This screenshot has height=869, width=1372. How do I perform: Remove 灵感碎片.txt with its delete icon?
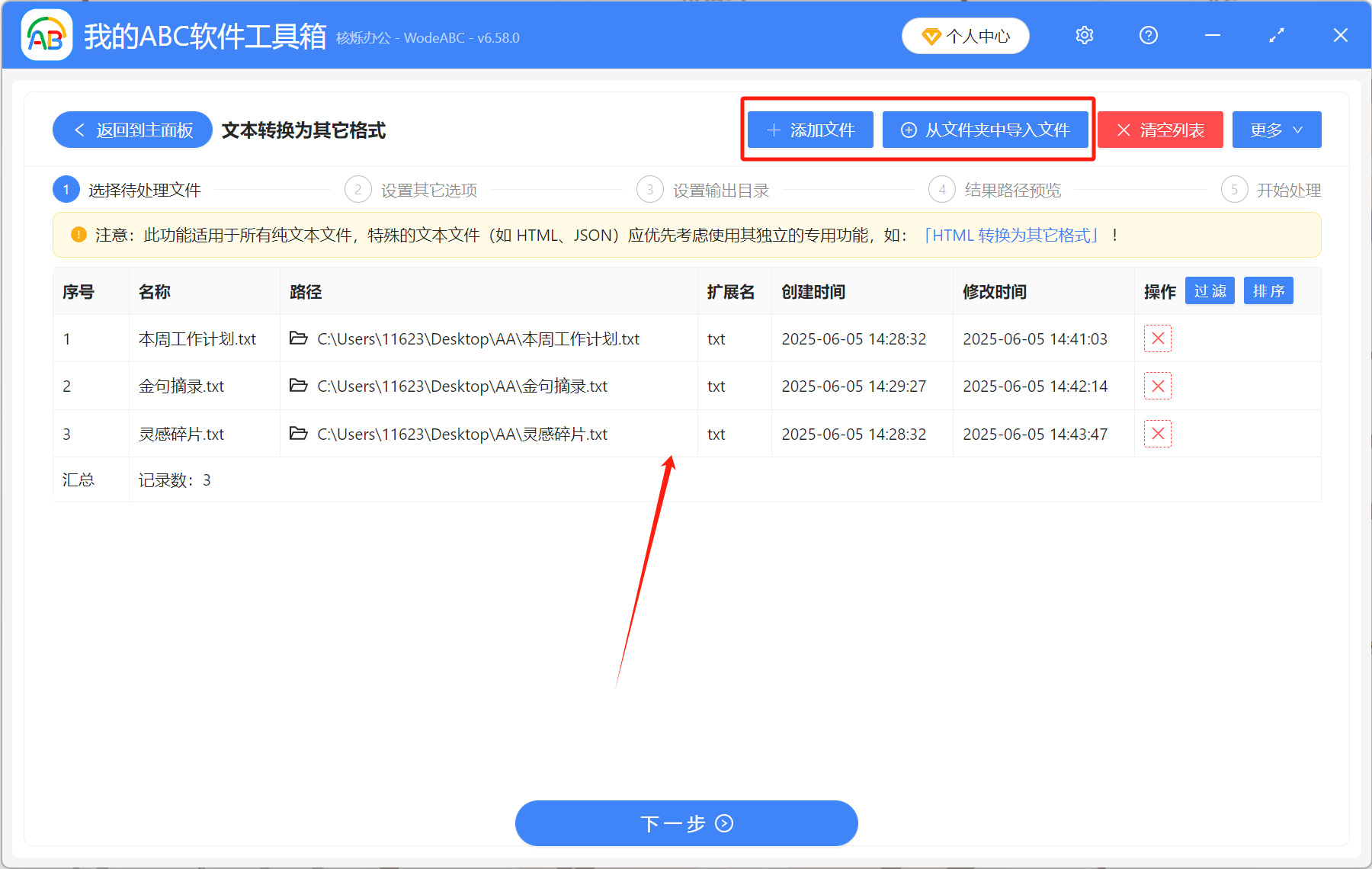point(1158,433)
